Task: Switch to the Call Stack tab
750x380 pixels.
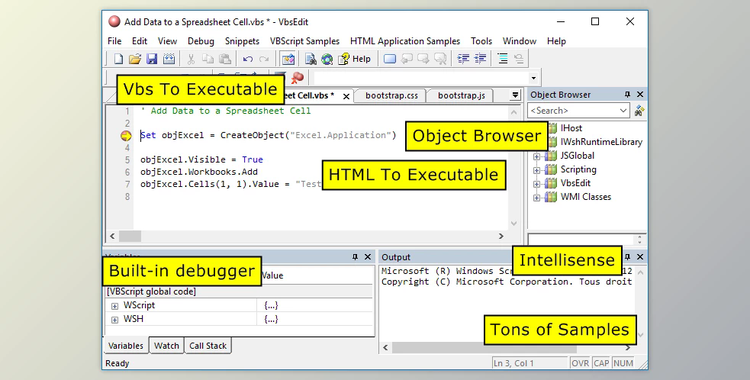Action: [x=208, y=346]
